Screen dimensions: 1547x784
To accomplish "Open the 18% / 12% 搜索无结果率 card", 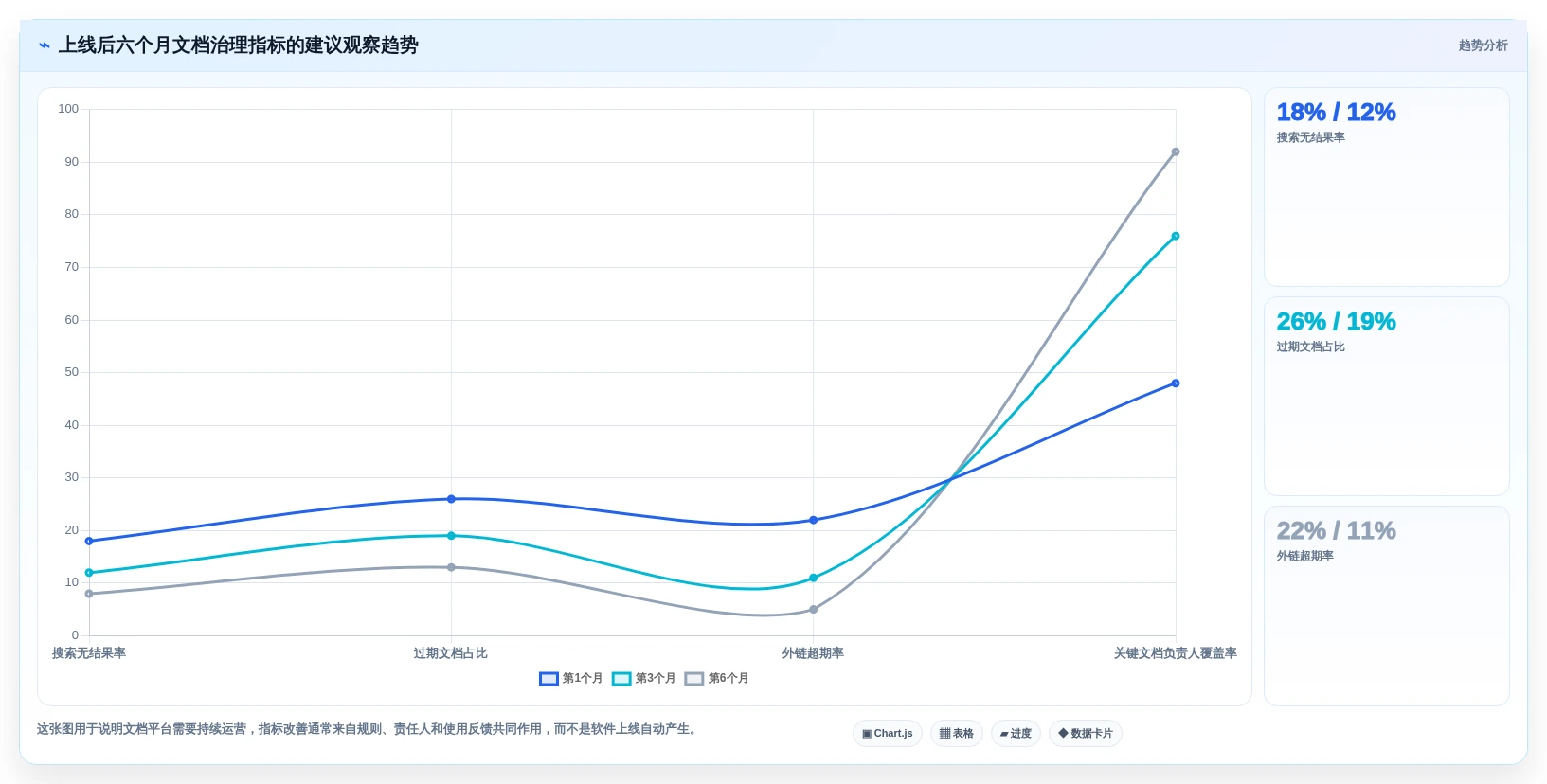I will tap(1387, 187).
